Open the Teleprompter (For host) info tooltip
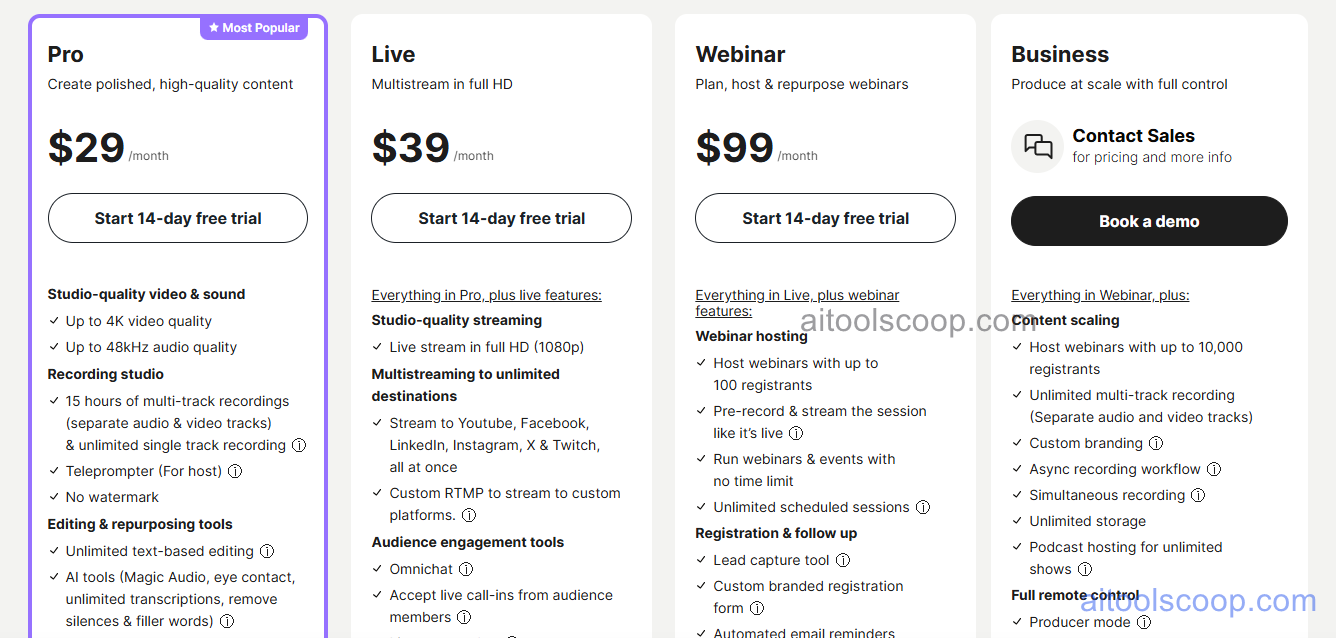Viewport: 1336px width, 638px height. coord(234,471)
